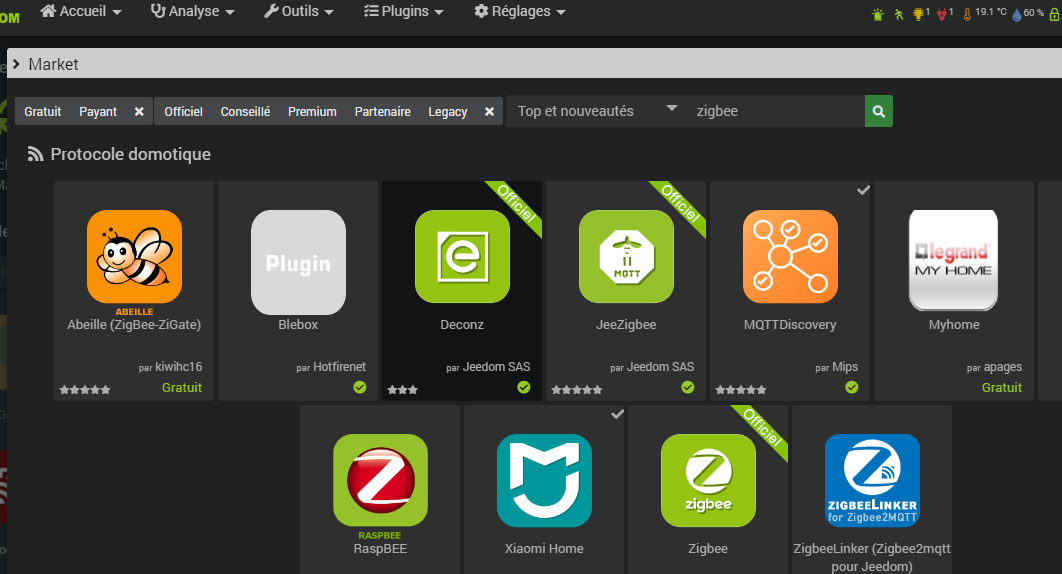The width and height of the screenshot is (1062, 574).
Task: Toggle the Payant price filter
Action: tap(98, 111)
